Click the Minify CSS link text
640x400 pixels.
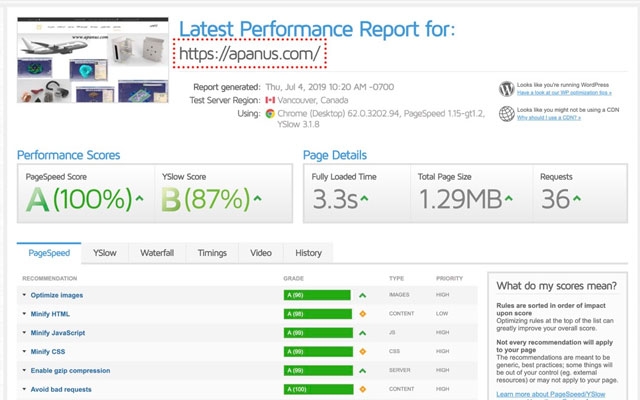(x=48, y=351)
